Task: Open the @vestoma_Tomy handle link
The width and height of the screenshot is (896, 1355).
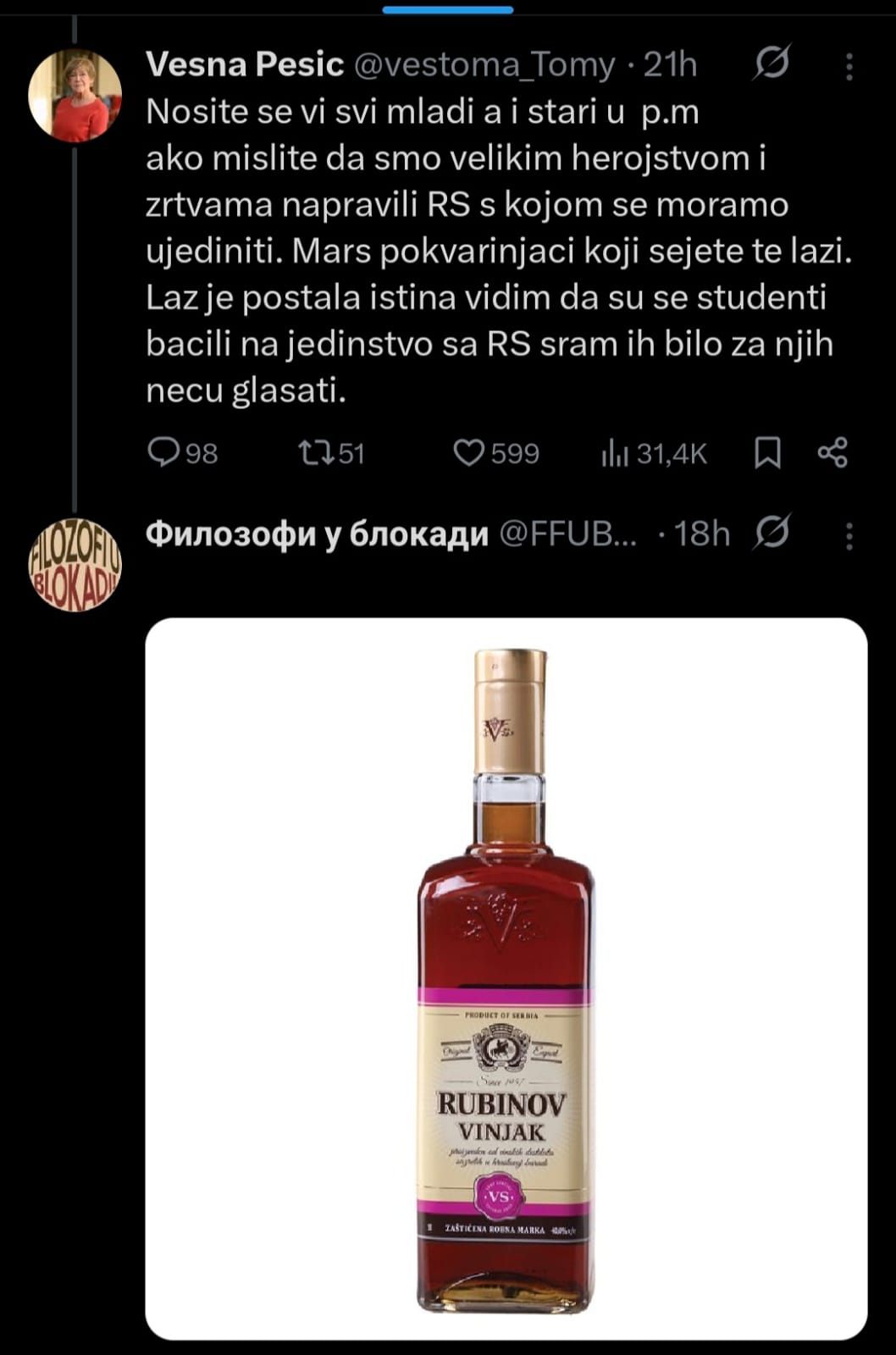Action: [x=483, y=64]
